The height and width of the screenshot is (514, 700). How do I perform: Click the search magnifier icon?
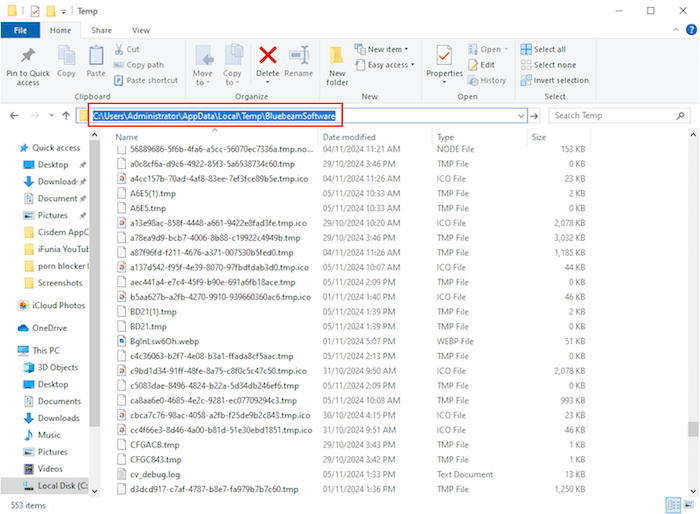point(680,116)
